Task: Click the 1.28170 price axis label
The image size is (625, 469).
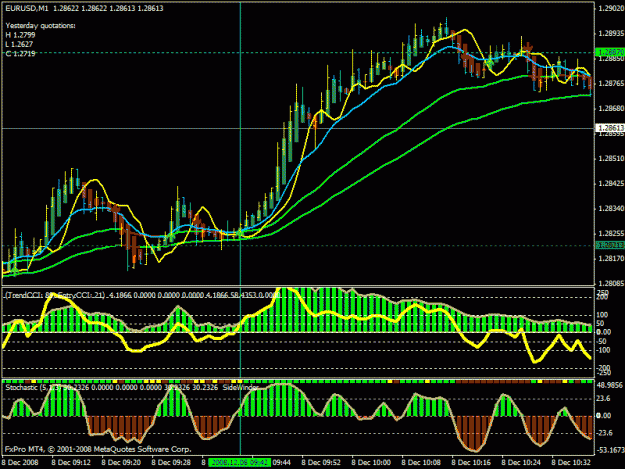Action: point(611,259)
